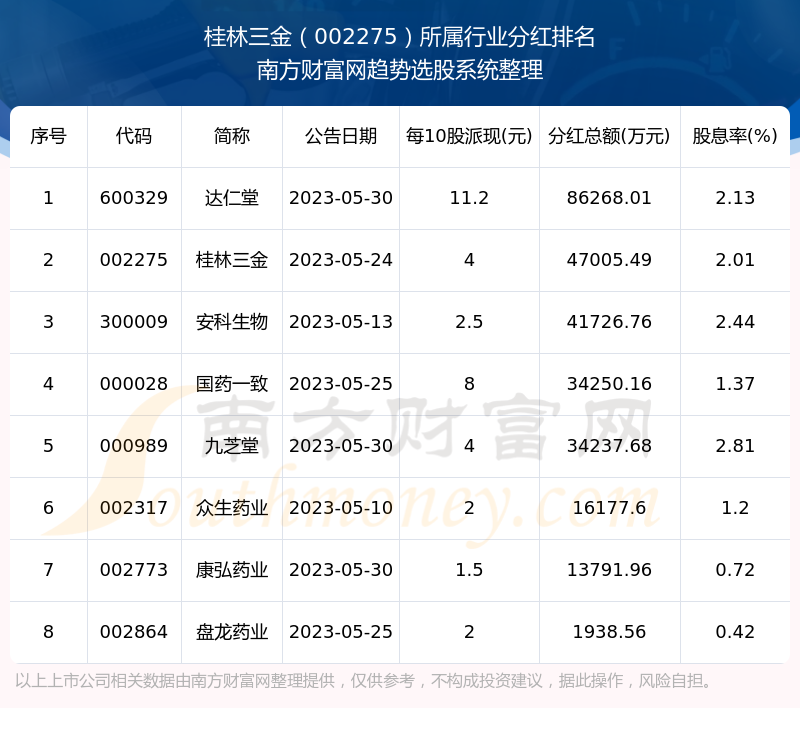Click total dividend 13791.96
Viewport: 800px width, 730px height.
click(609, 570)
